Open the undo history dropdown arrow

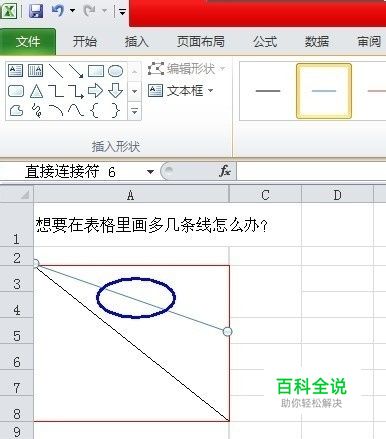pos(72,11)
